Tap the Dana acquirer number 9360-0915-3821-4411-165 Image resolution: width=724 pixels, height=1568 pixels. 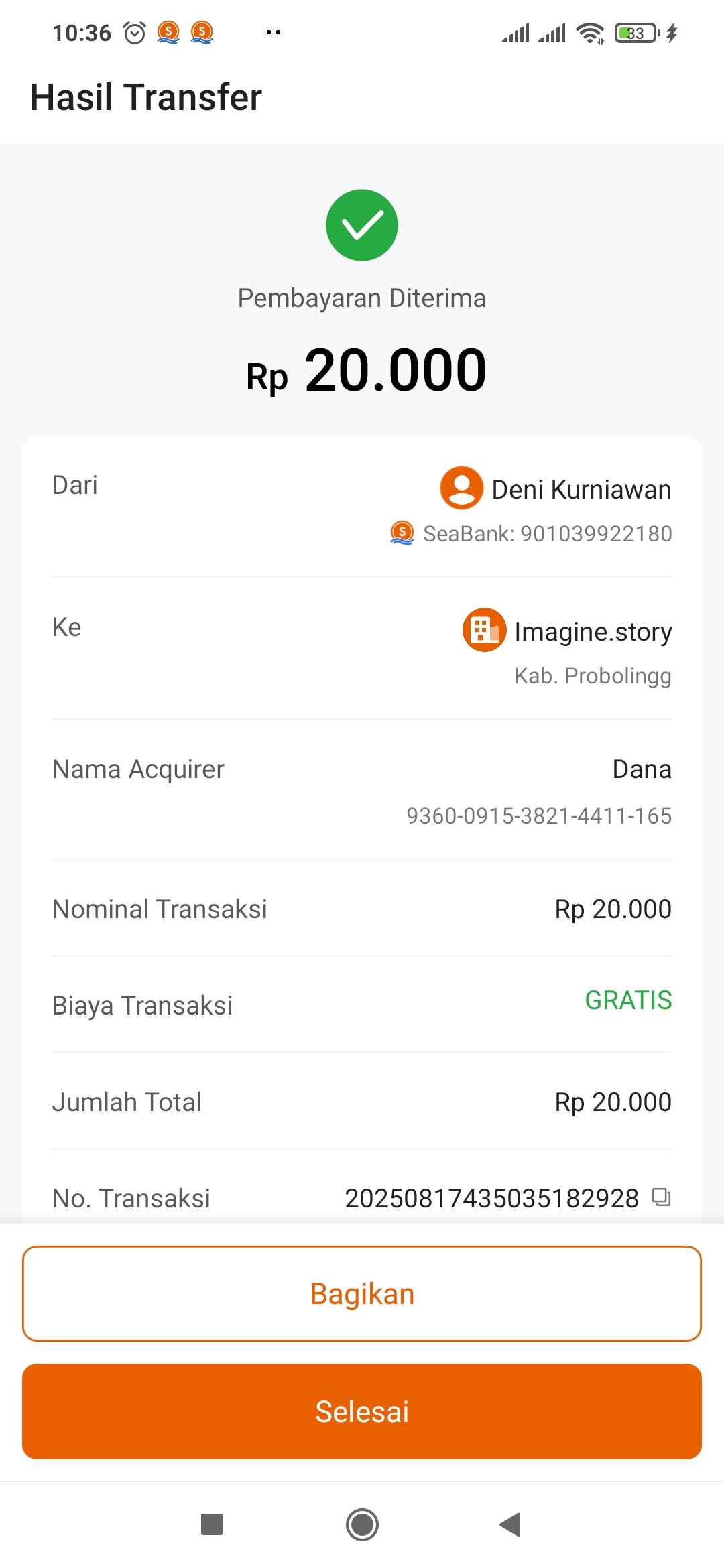(x=539, y=815)
